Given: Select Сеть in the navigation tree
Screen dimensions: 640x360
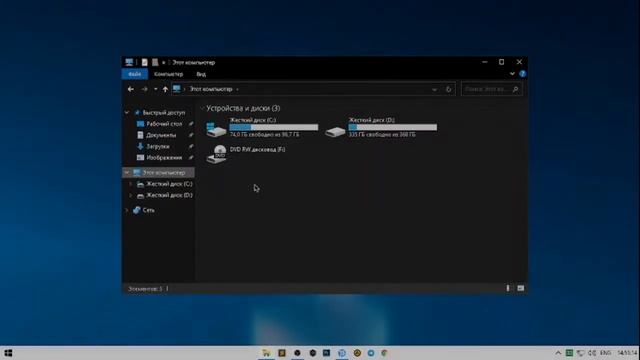Looking at the screenshot, I should click(149, 210).
